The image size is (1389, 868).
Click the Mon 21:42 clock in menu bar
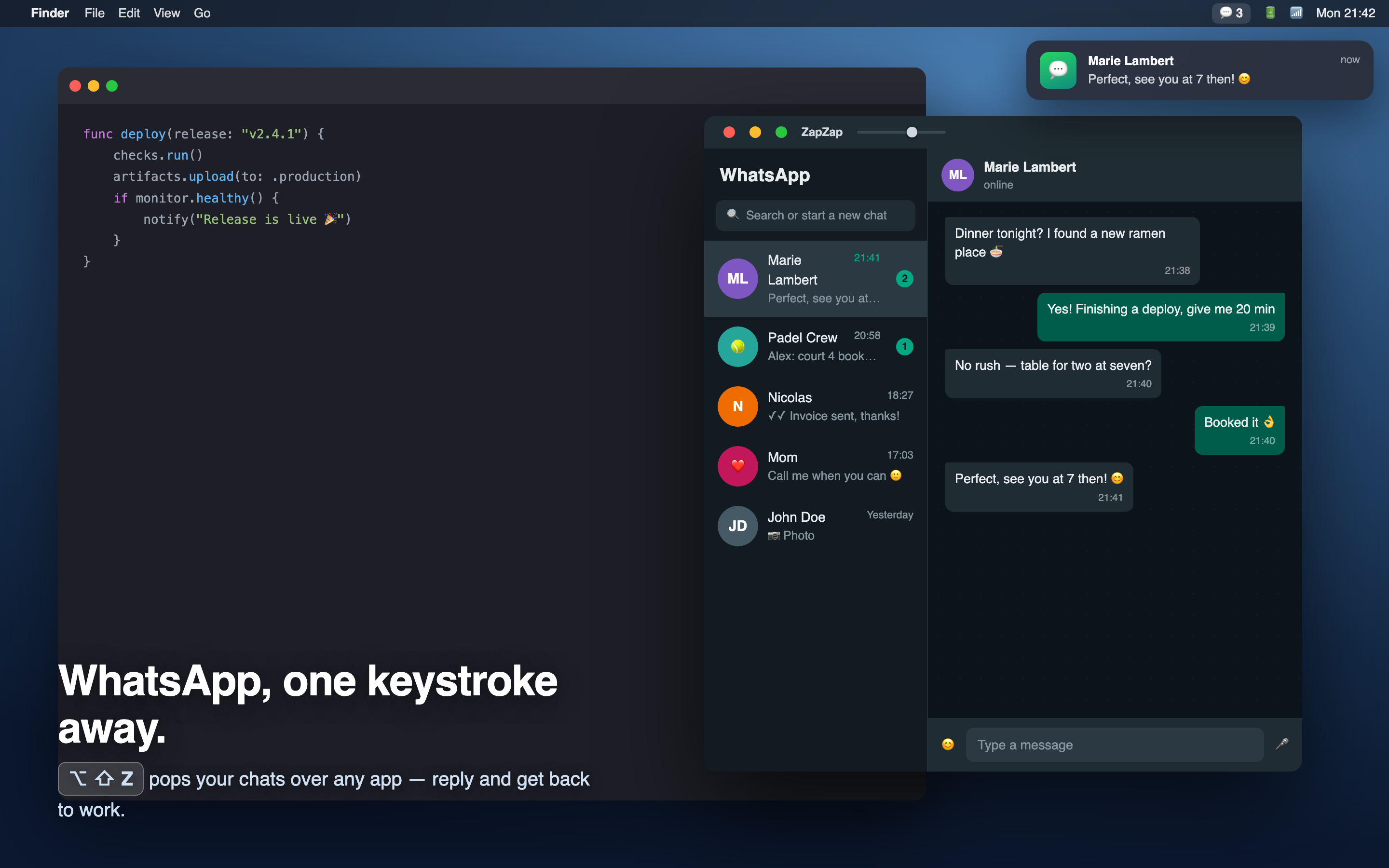click(x=1346, y=13)
